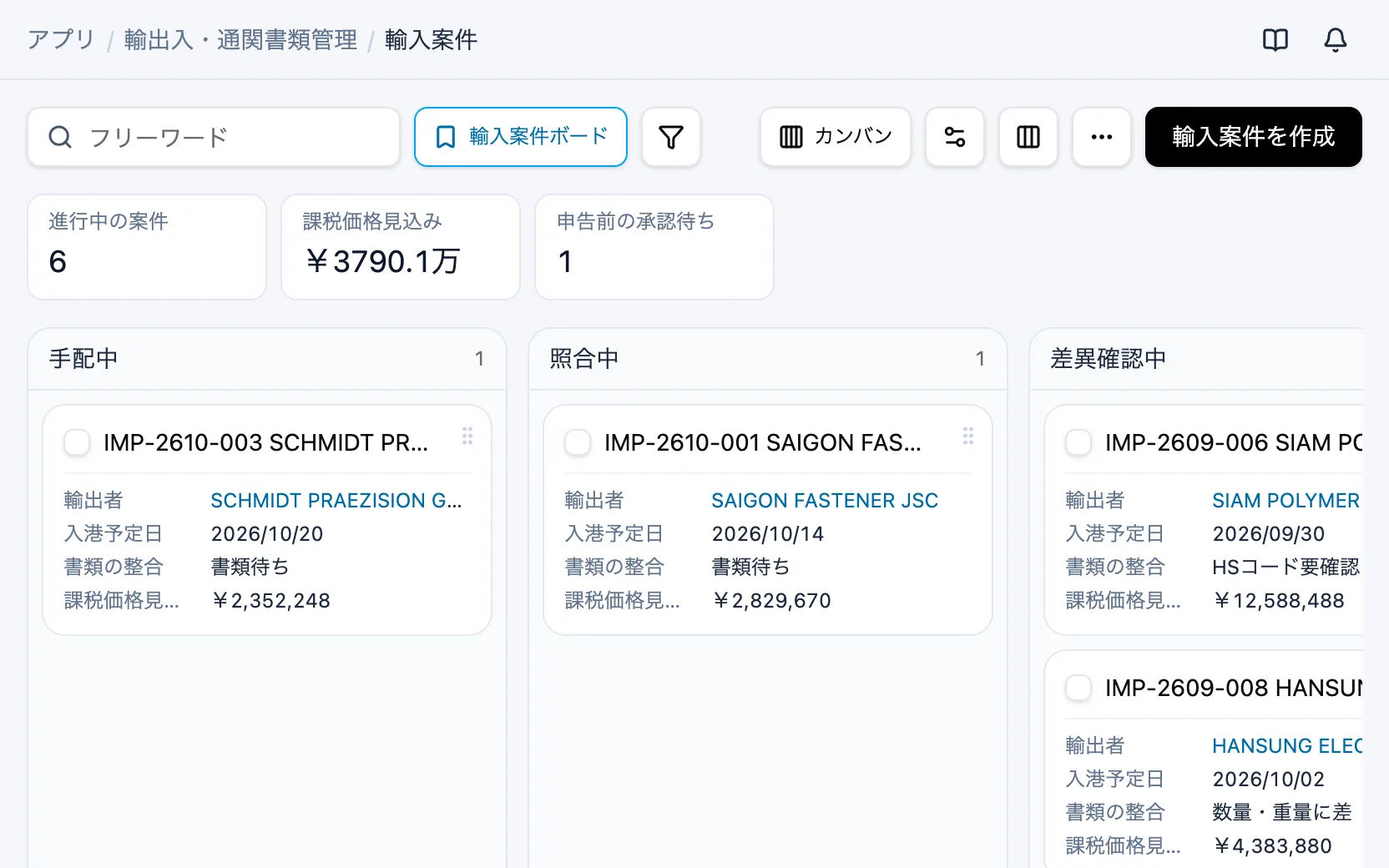Open the card titled IMP-2610-003 SCHMIDT
Screen dimensions: 1389x868
pos(265,442)
